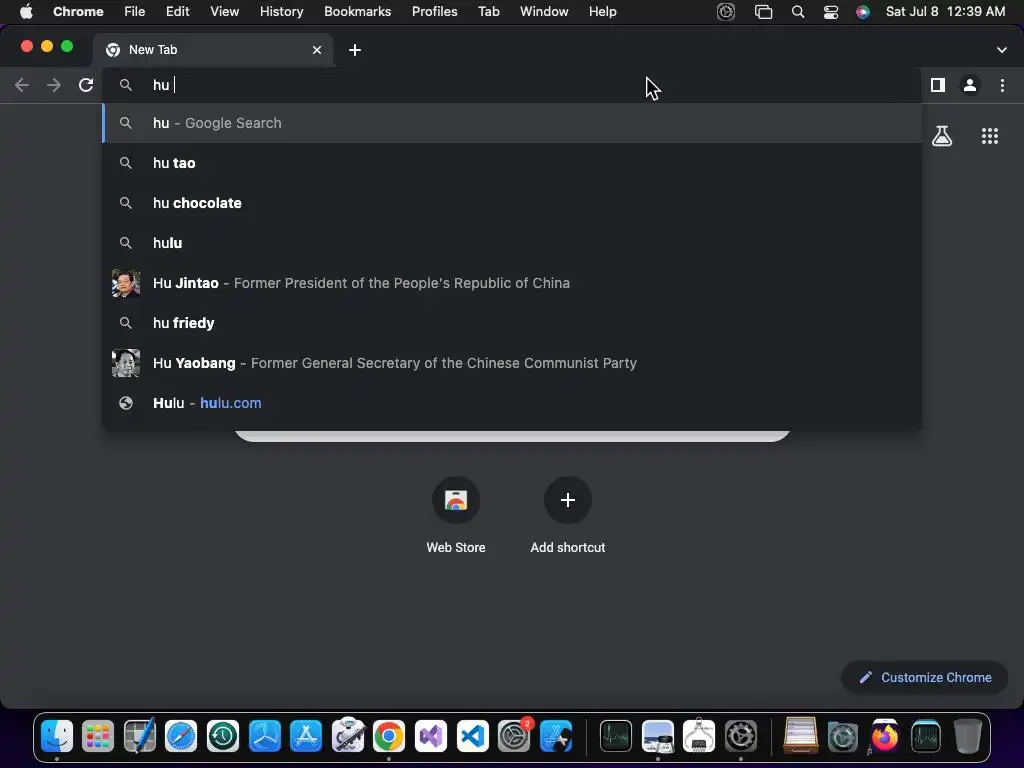This screenshot has width=1024, height=768.
Task: Choose the Hu Jintao suggestion
Action: (512, 283)
